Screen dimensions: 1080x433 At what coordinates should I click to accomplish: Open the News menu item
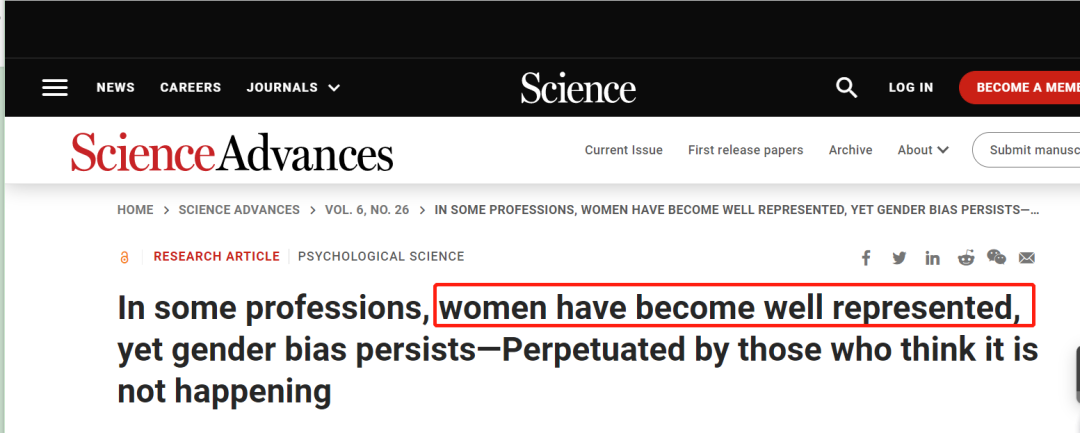point(115,88)
